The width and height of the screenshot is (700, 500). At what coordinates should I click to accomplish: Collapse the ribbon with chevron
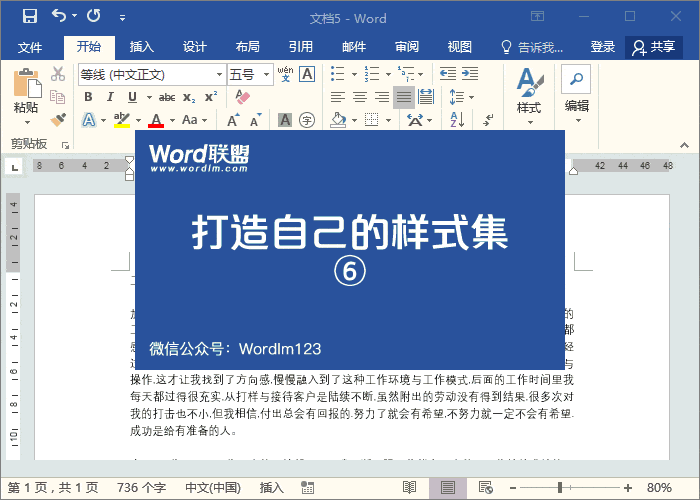coord(684,145)
